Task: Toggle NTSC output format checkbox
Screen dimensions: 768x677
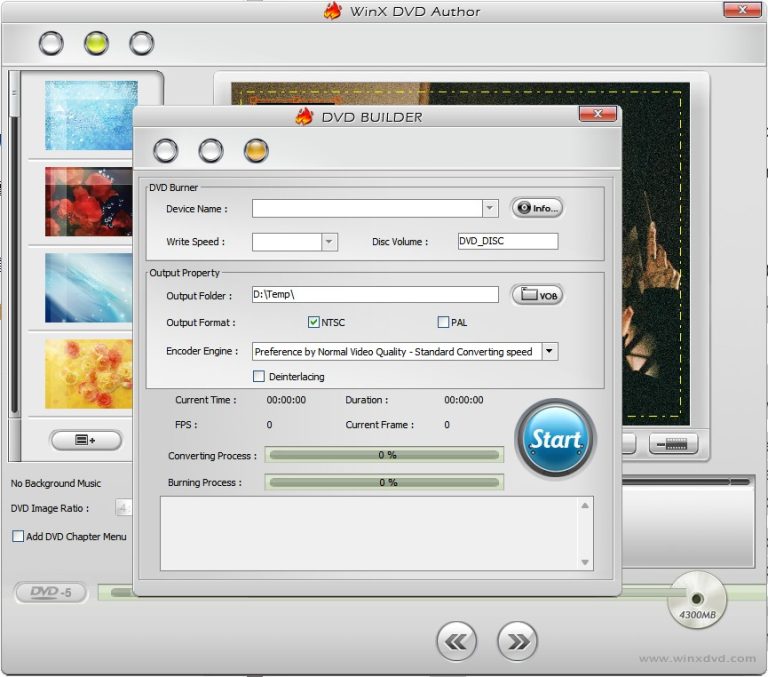Action: pos(313,322)
